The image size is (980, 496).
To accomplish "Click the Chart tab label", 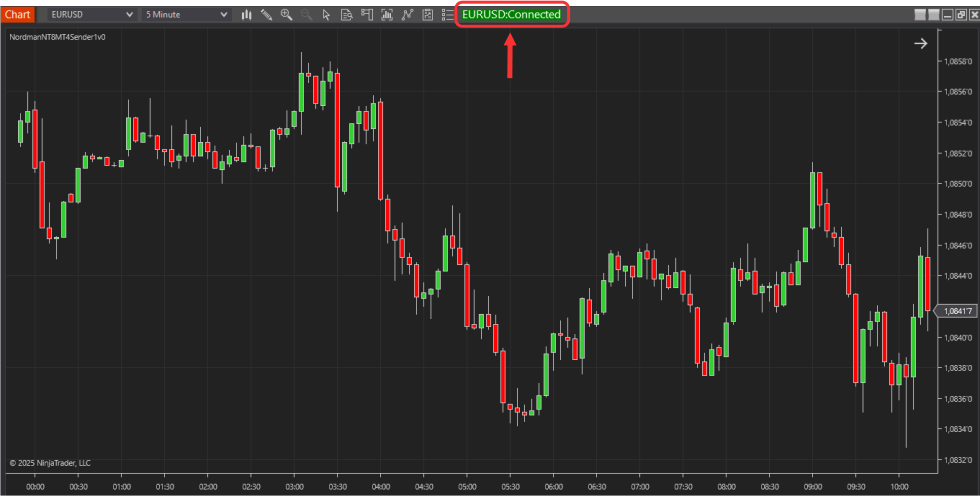I will click(x=18, y=15).
